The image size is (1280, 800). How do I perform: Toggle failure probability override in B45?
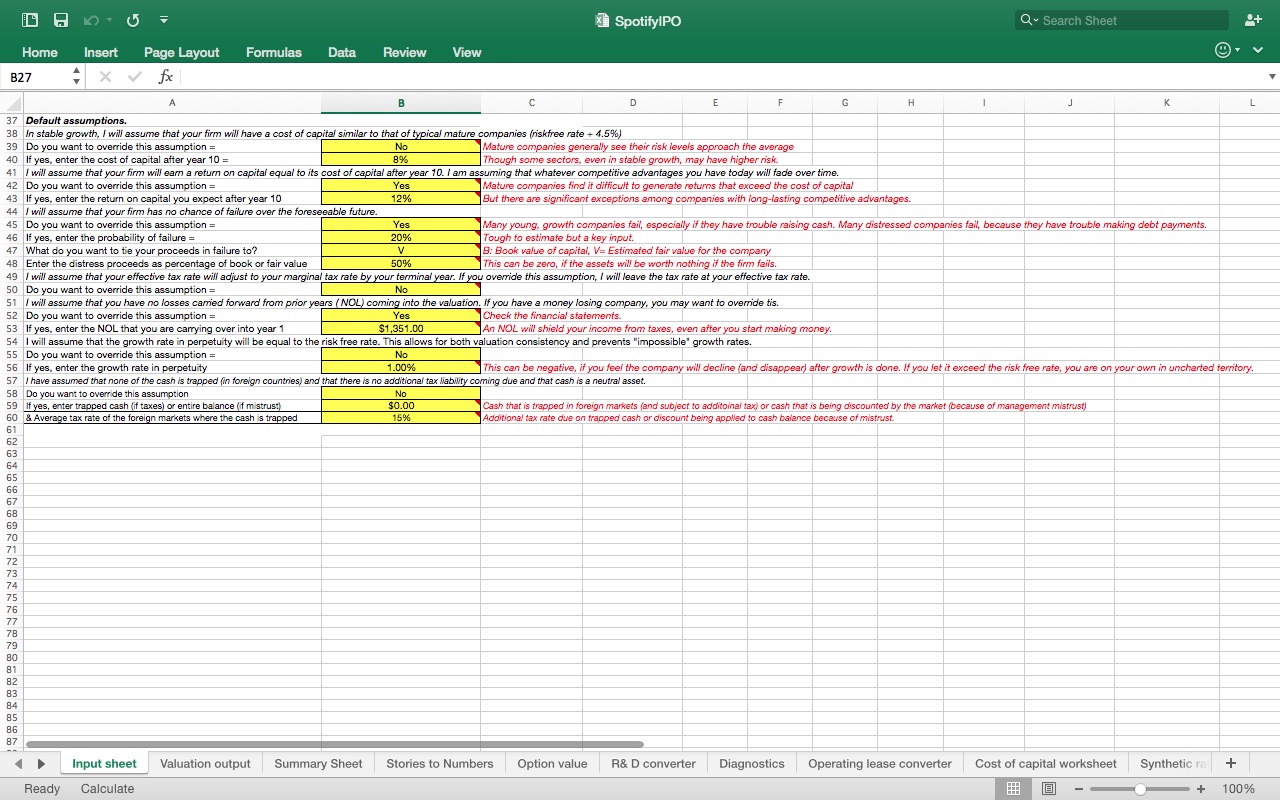pyautogui.click(x=400, y=224)
